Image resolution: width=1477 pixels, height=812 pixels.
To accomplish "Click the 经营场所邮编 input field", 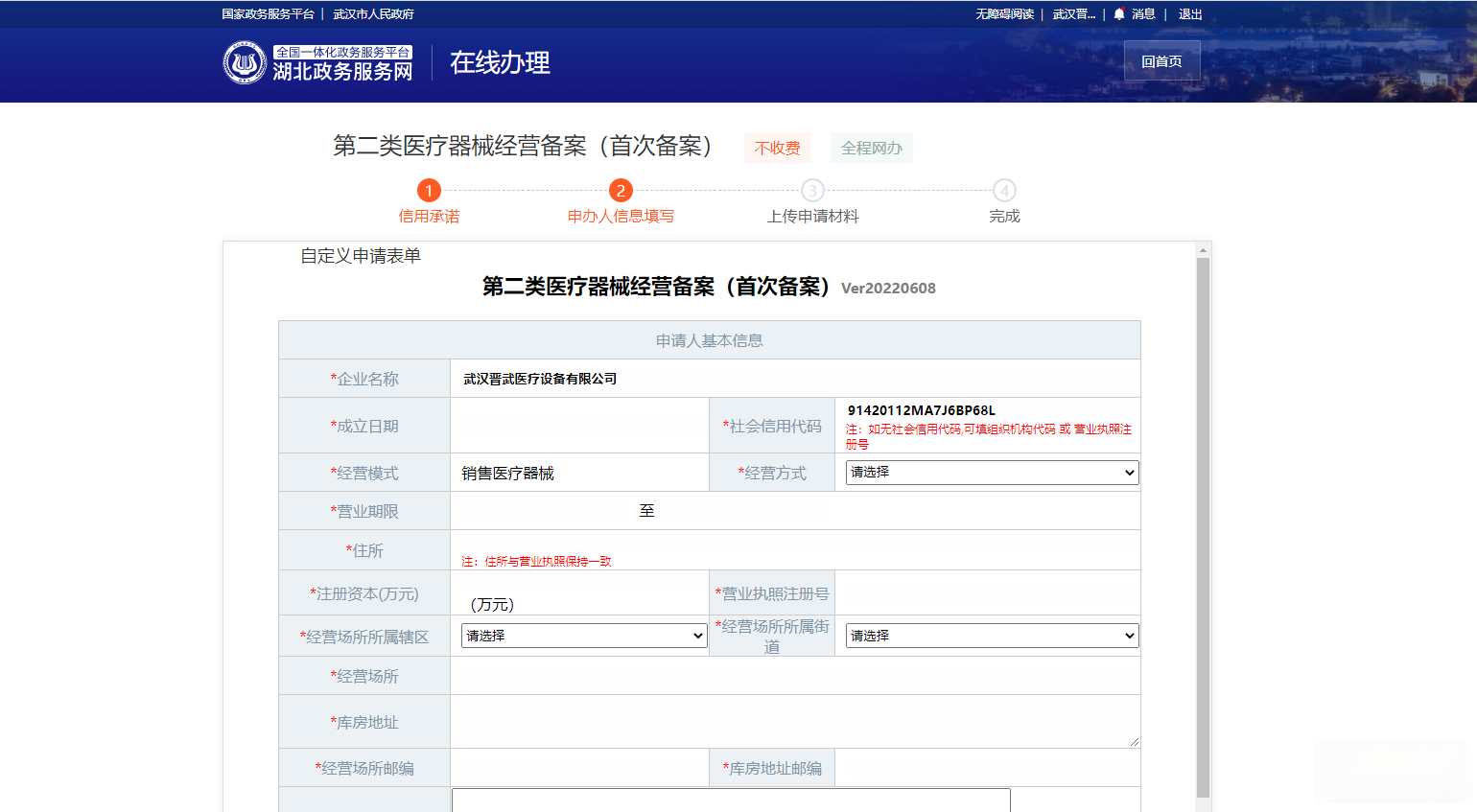I will coord(579,768).
